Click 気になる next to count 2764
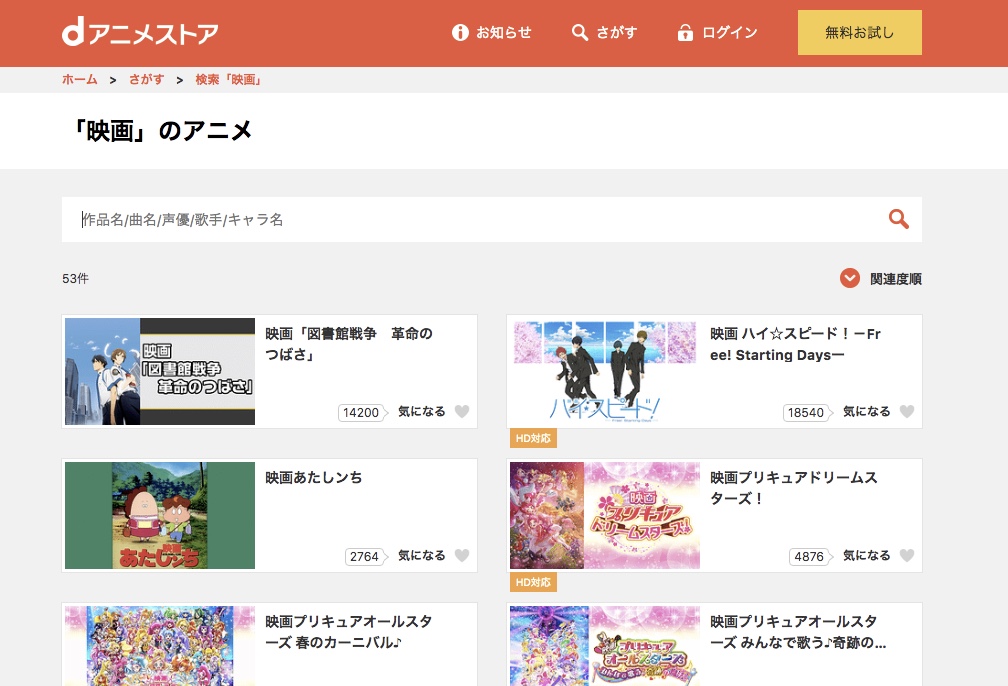1008x686 pixels. click(x=422, y=555)
